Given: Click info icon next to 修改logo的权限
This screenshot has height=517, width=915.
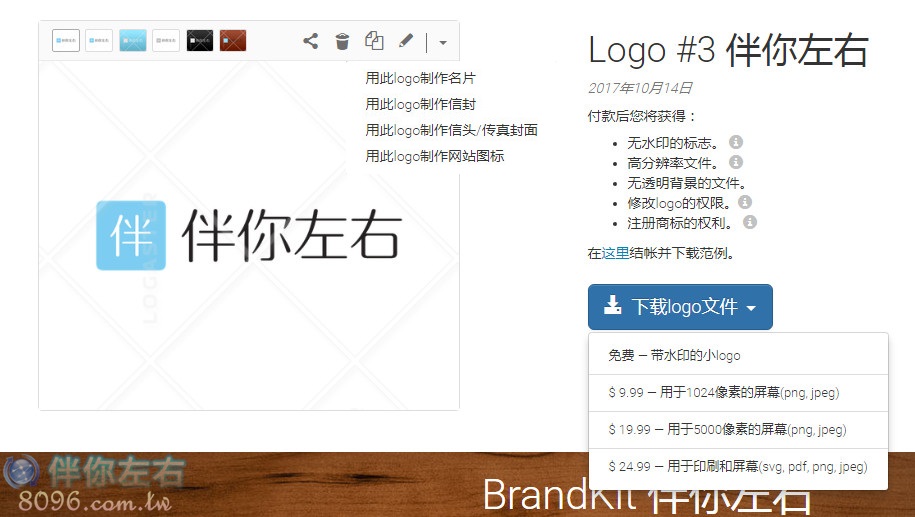Looking at the screenshot, I should pyautogui.click(x=745, y=202).
